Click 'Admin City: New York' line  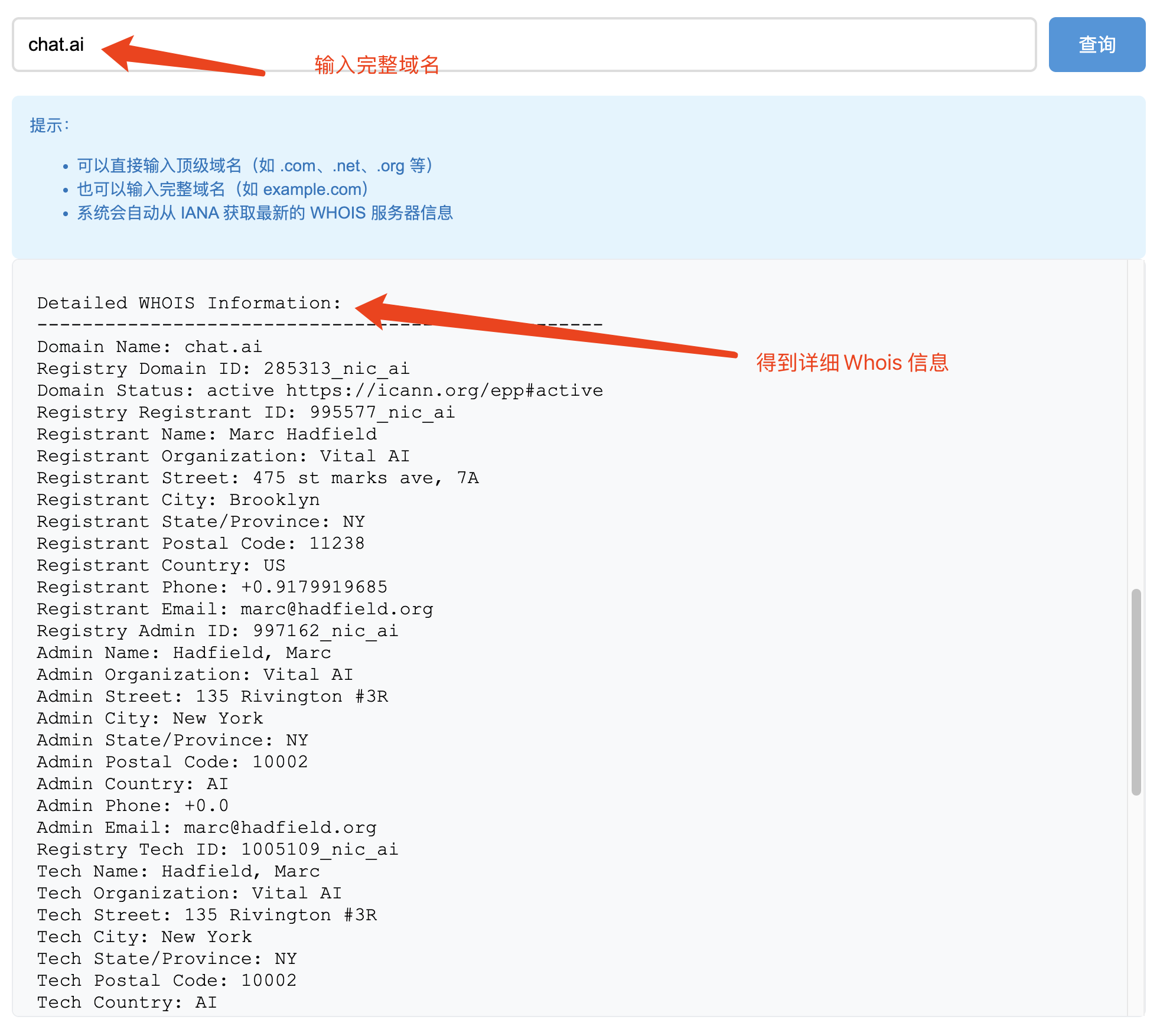tap(150, 718)
